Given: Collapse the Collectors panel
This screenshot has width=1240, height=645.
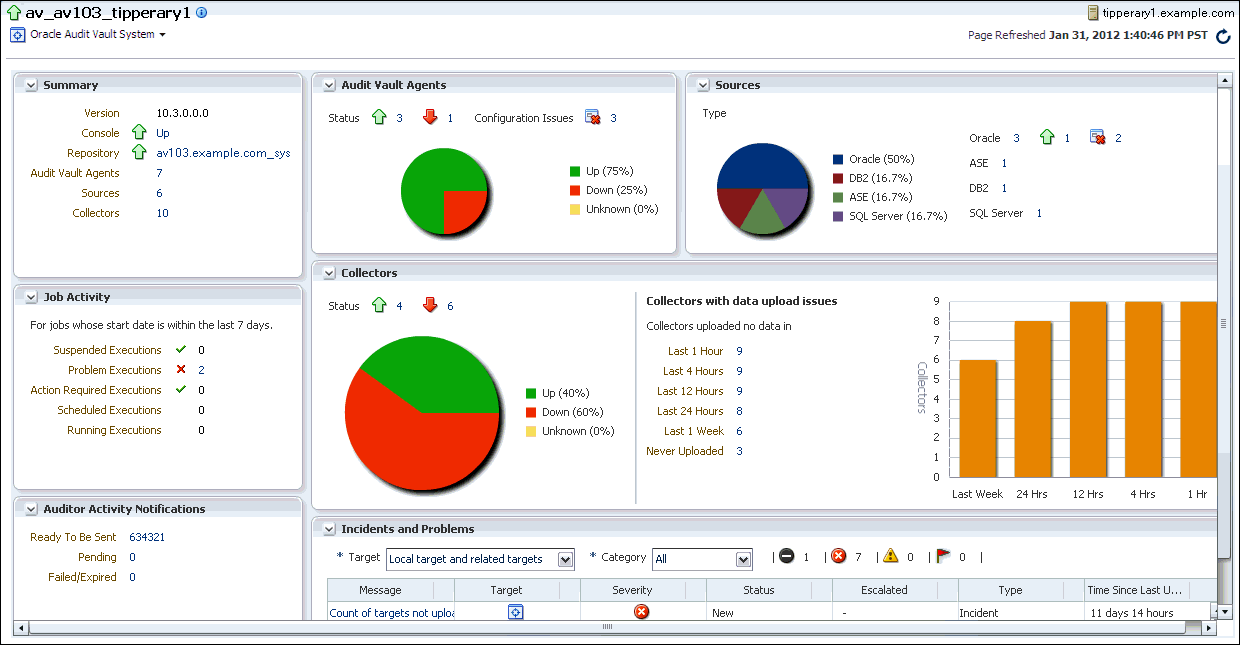Looking at the screenshot, I should 329,273.
